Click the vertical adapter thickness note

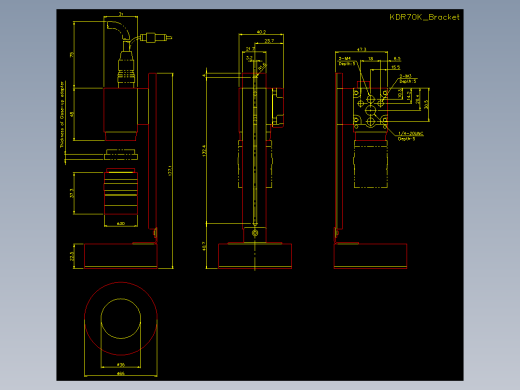point(62,115)
